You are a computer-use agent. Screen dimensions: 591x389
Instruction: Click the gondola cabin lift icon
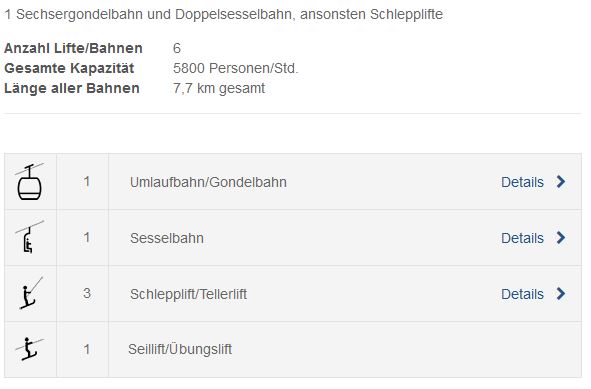click(29, 182)
